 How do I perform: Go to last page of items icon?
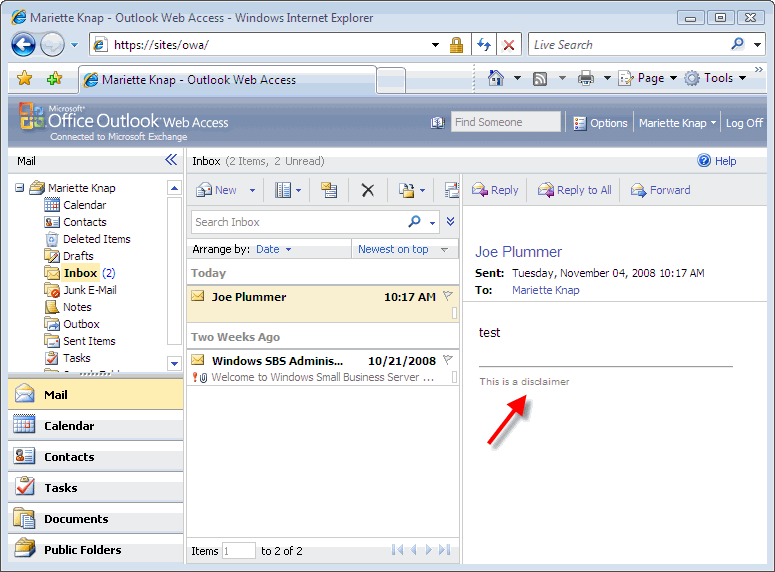(445, 550)
